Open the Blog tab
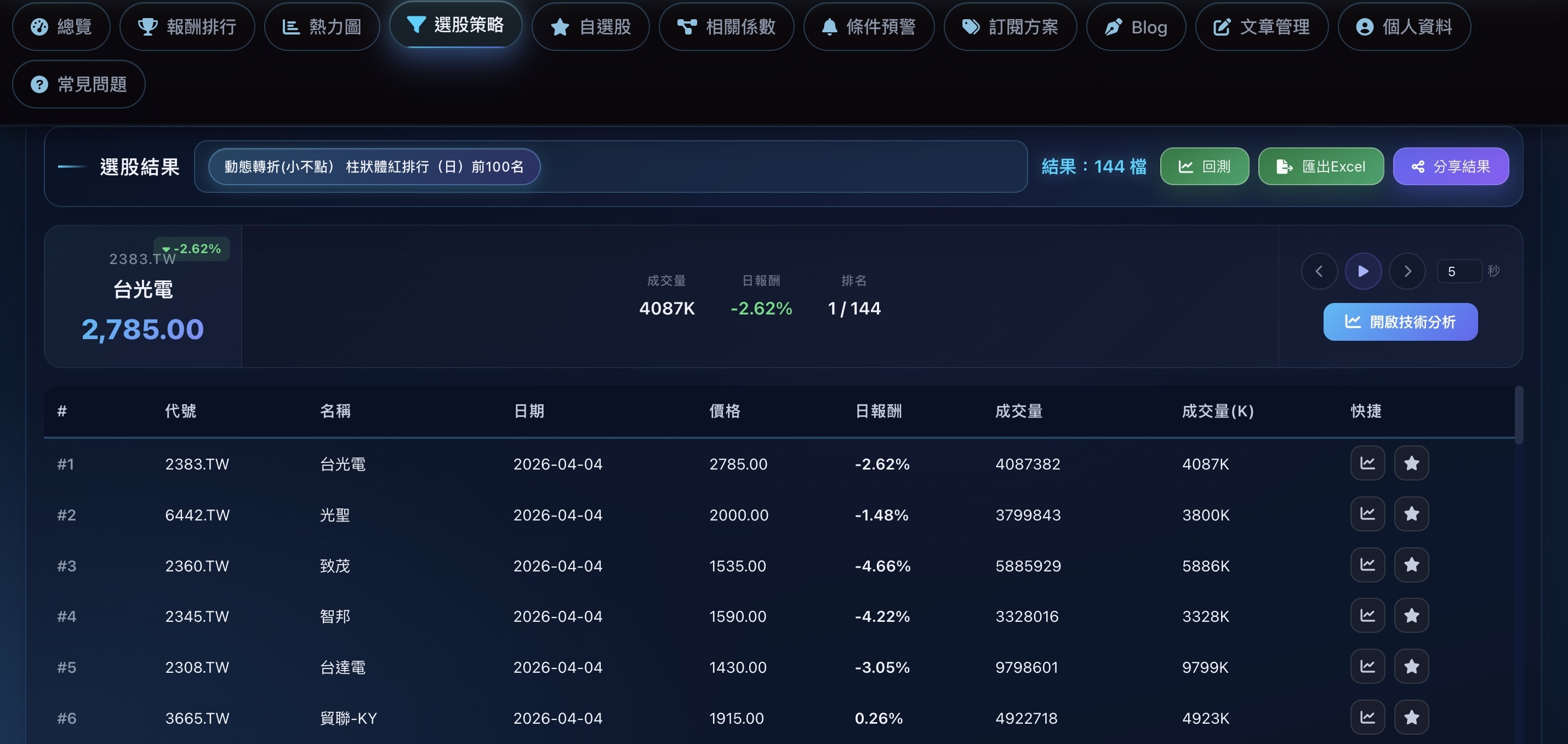Viewport: 1568px width, 744px height. tap(1136, 27)
